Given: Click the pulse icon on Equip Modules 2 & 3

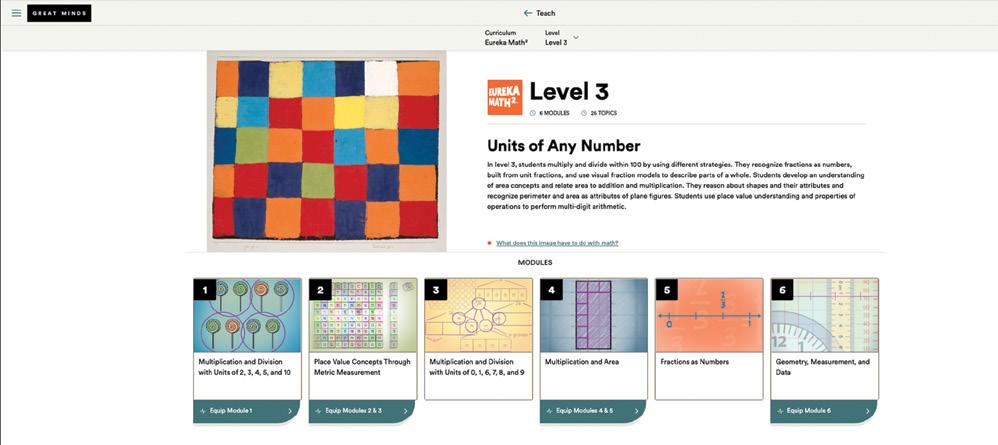Looking at the screenshot, I should tap(318, 411).
